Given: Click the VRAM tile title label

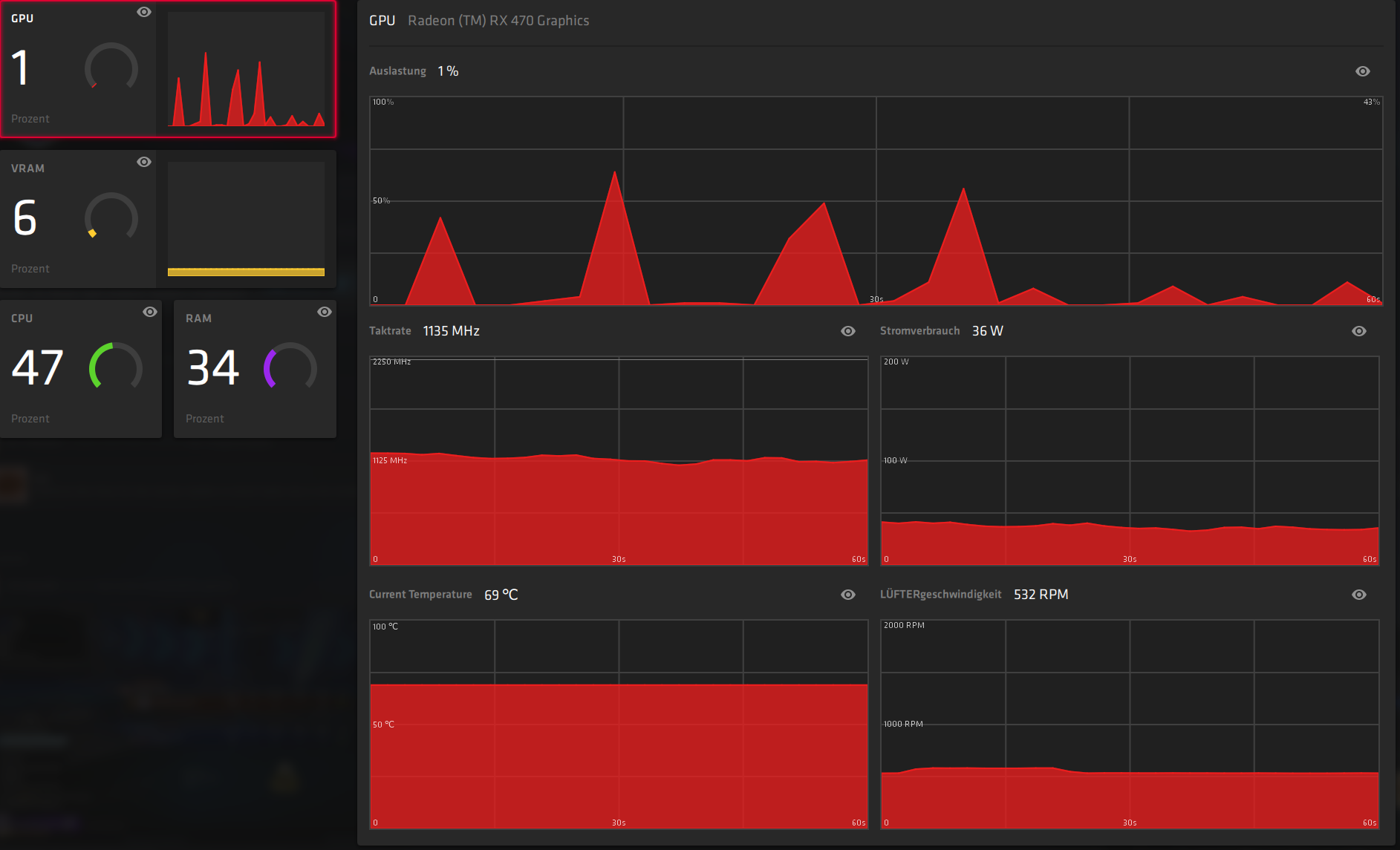Looking at the screenshot, I should 27,169.
